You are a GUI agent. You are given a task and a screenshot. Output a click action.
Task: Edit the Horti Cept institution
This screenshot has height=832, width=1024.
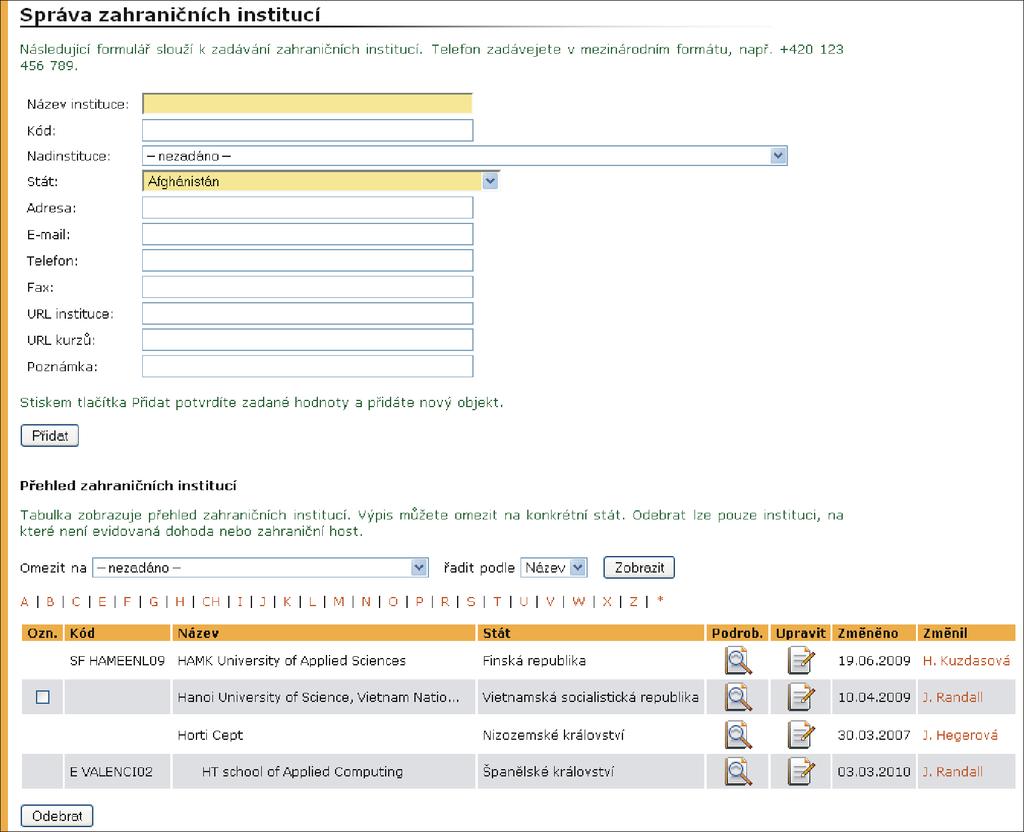801,735
